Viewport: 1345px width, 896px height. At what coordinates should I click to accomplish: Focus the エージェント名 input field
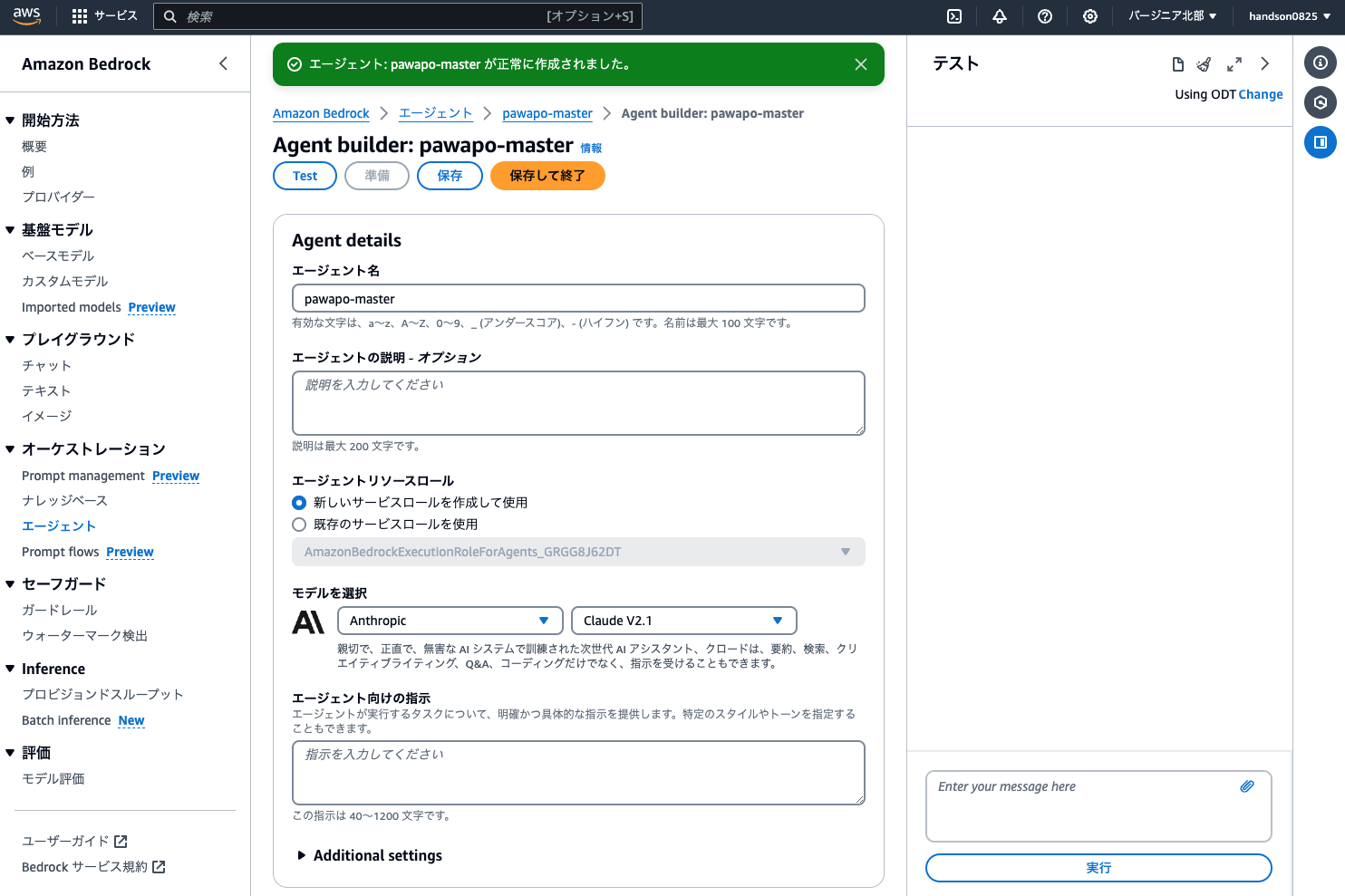click(578, 299)
